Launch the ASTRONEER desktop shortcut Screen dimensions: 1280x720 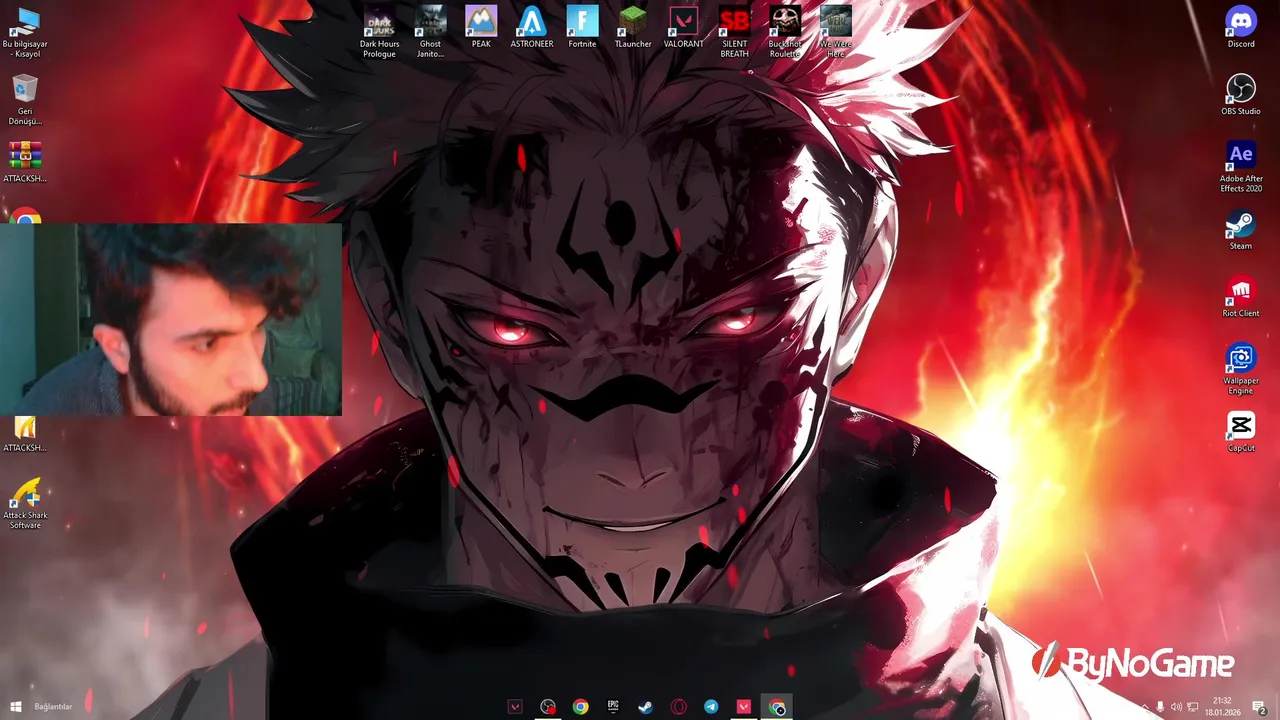[x=531, y=27]
